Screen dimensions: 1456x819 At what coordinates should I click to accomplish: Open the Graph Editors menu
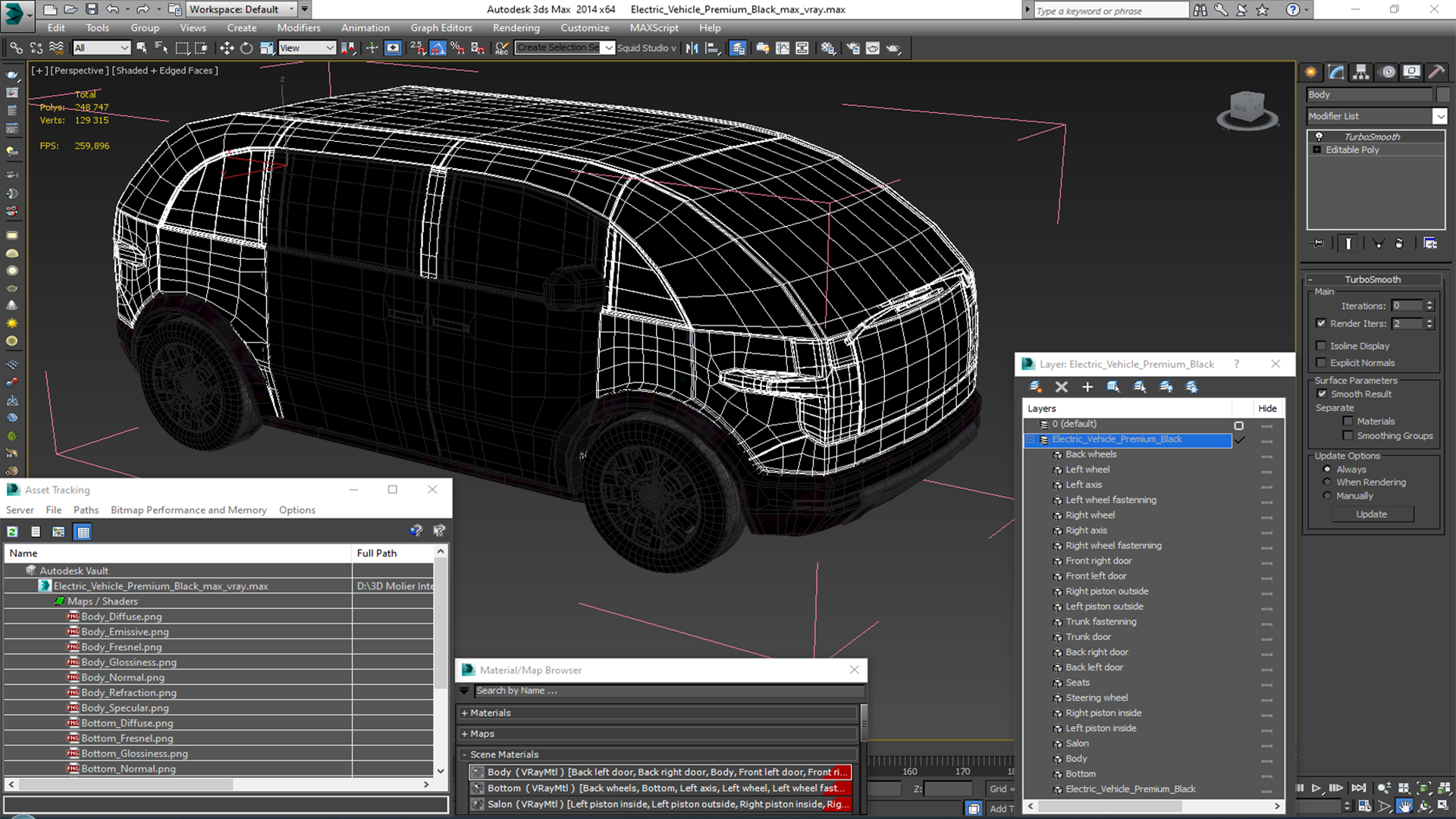(441, 28)
